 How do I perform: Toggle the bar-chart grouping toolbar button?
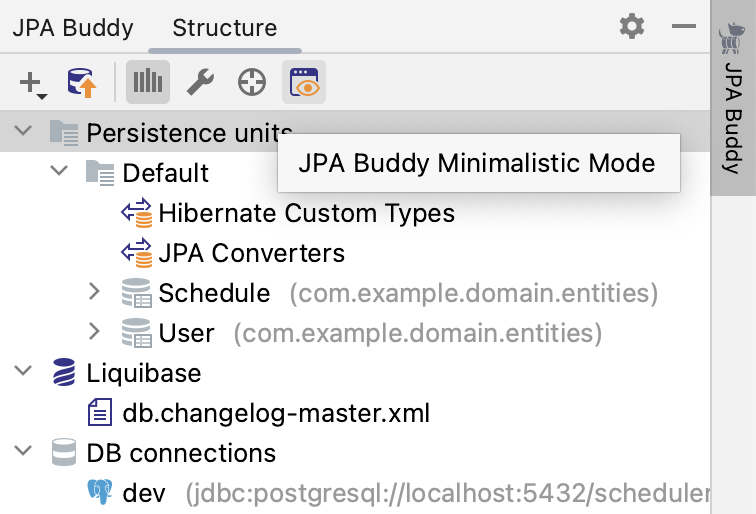coord(148,83)
